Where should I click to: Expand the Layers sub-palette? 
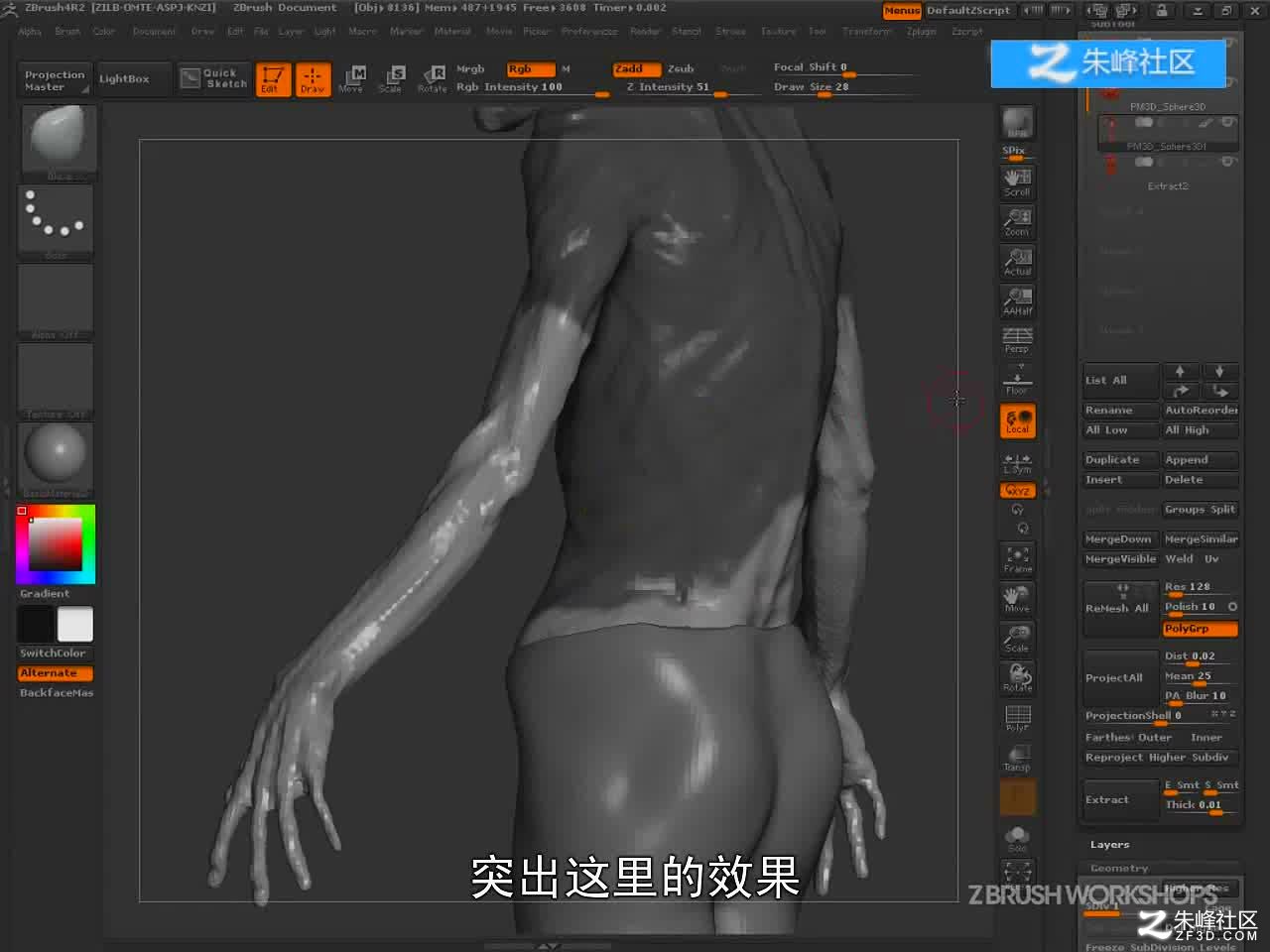pos(1109,845)
